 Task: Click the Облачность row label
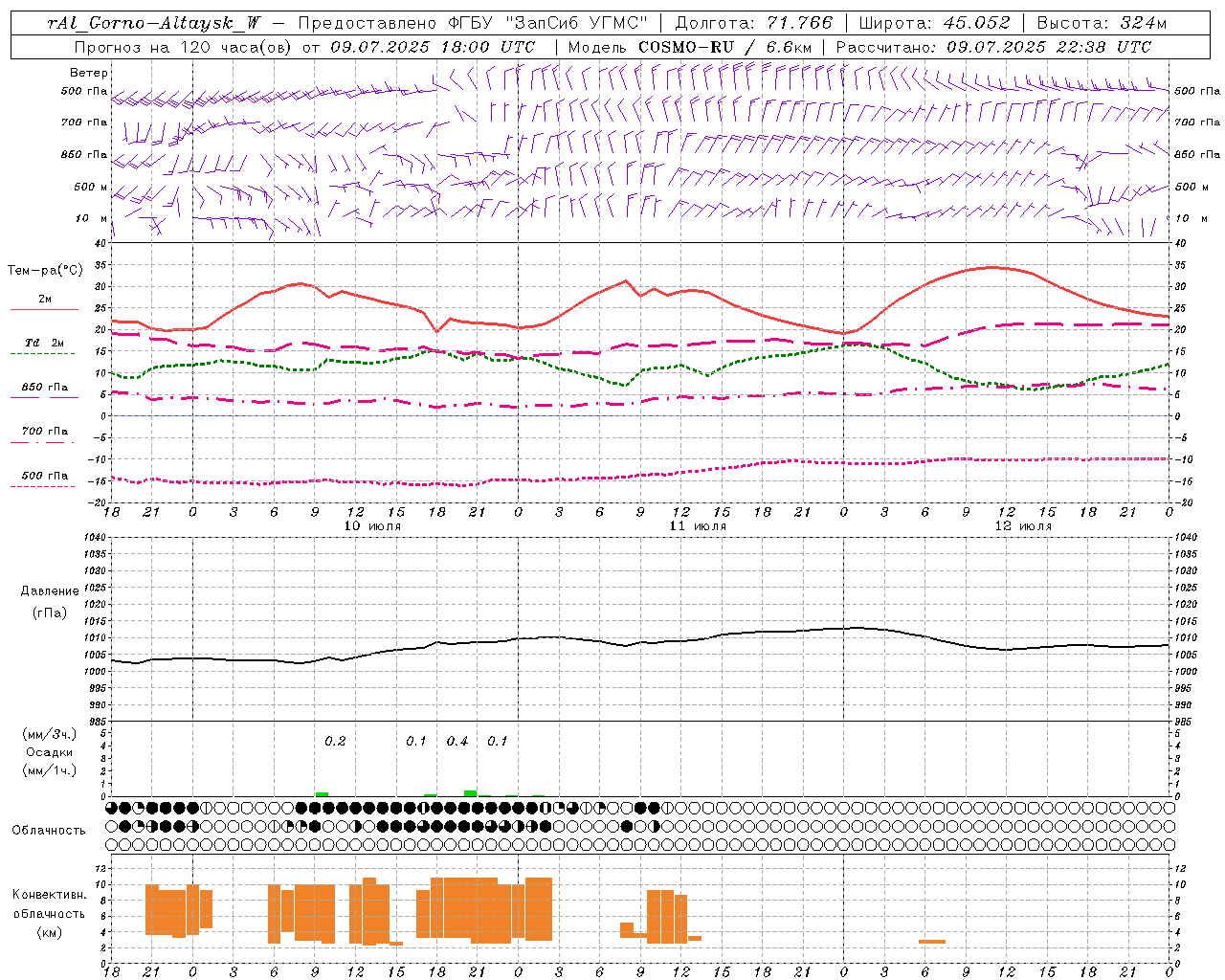(x=49, y=831)
